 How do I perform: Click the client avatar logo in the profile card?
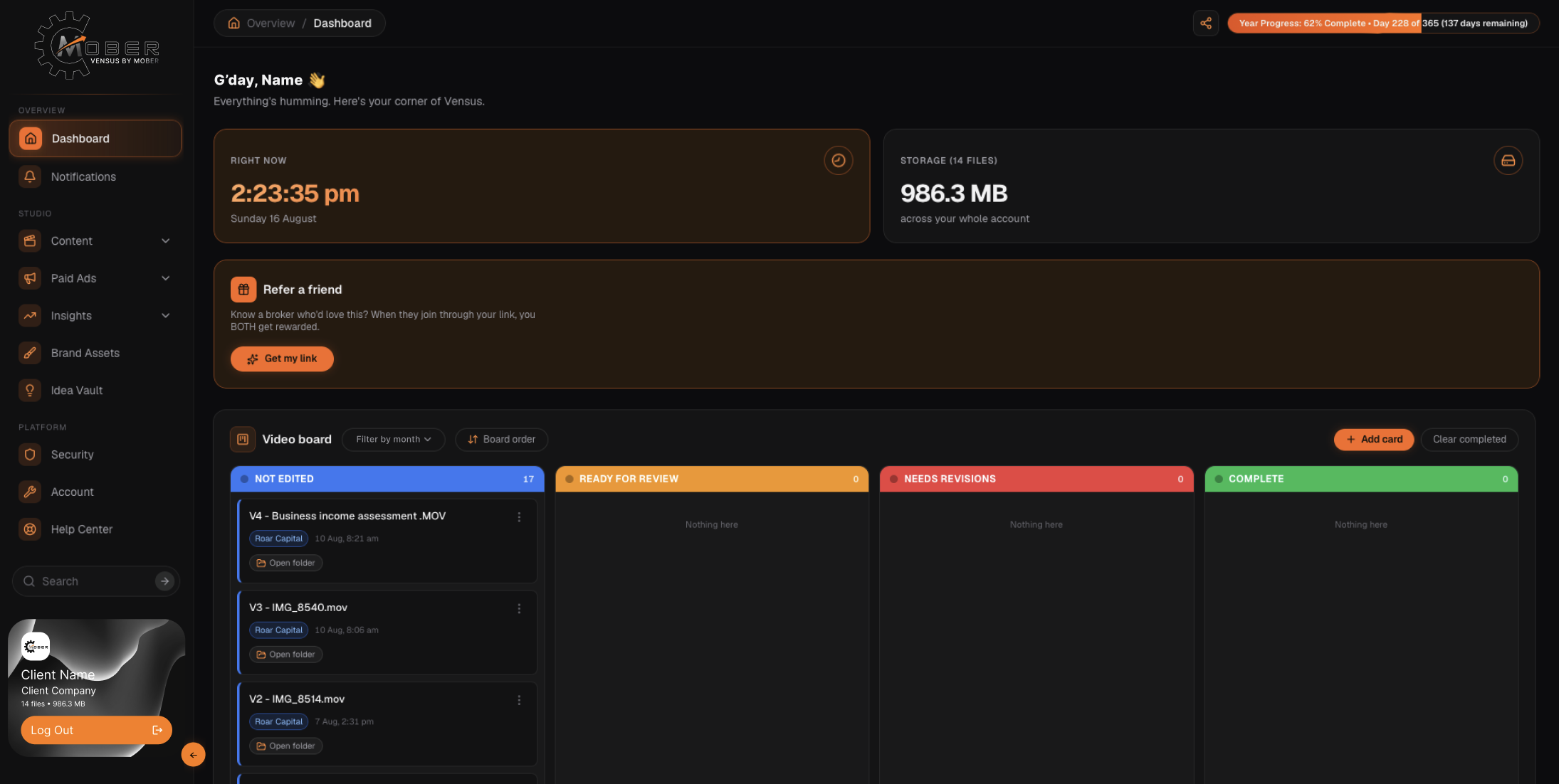[36, 647]
